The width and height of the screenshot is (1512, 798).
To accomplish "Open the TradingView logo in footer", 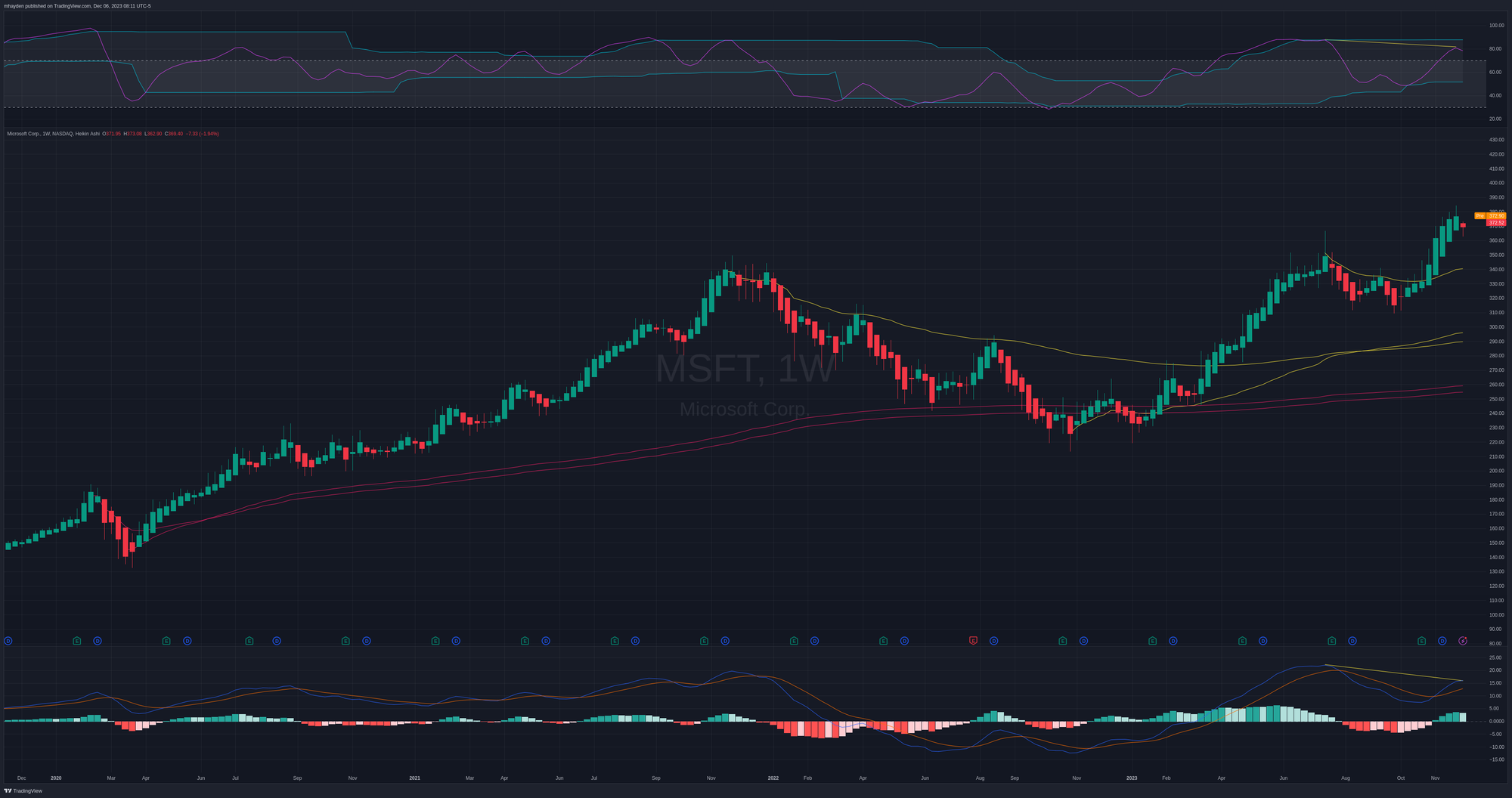I will (23, 790).
